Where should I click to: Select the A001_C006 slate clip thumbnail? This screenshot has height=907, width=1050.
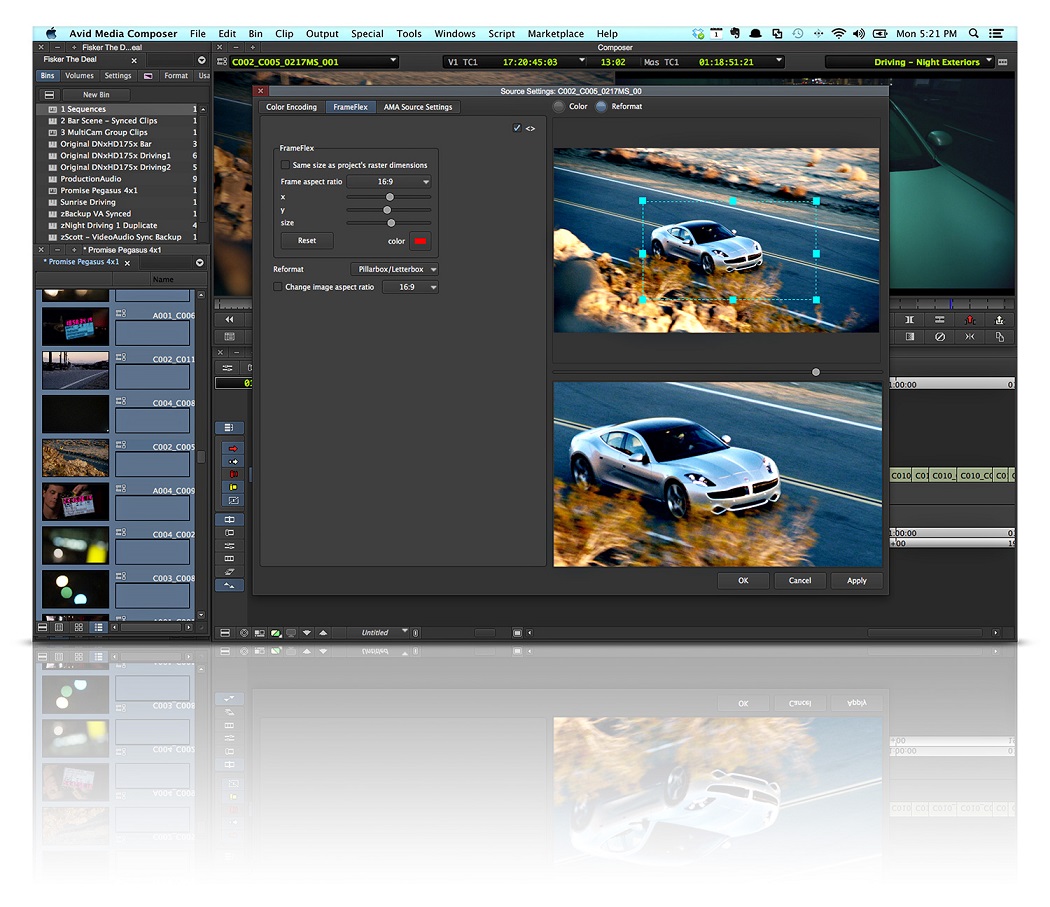75,326
